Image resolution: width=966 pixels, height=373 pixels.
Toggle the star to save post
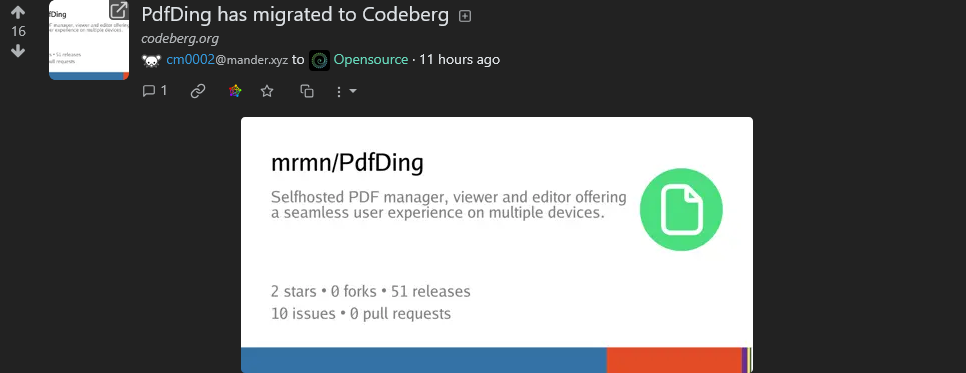point(267,91)
